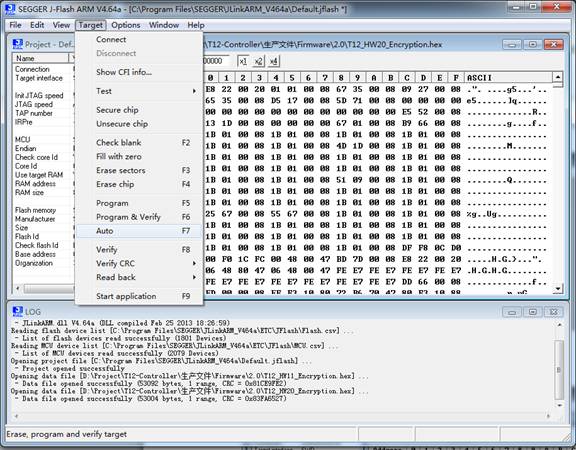Select Verify menu entry
The width and height of the screenshot is (576, 450).
pyautogui.click(x=139, y=250)
